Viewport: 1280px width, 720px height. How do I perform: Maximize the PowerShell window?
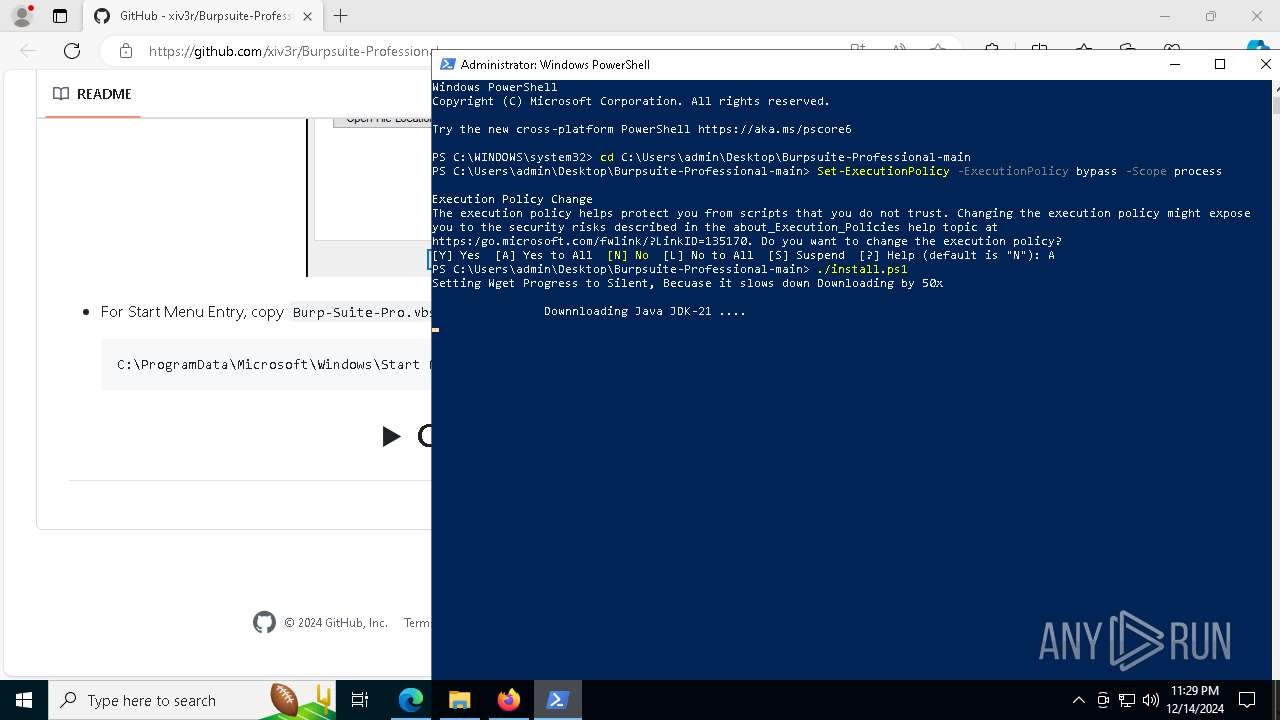pyautogui.click(x=1219, y=64)
